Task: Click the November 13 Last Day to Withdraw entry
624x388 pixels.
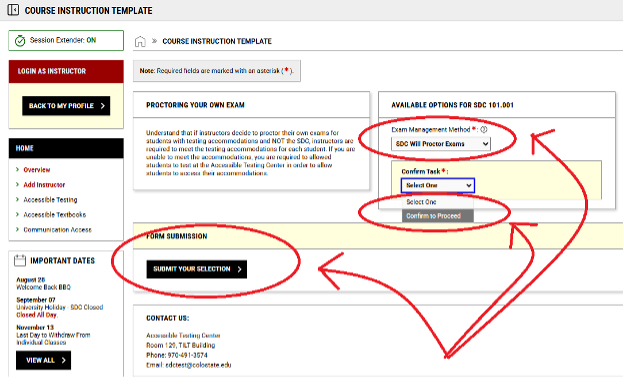Action: [x=53, y=335]
